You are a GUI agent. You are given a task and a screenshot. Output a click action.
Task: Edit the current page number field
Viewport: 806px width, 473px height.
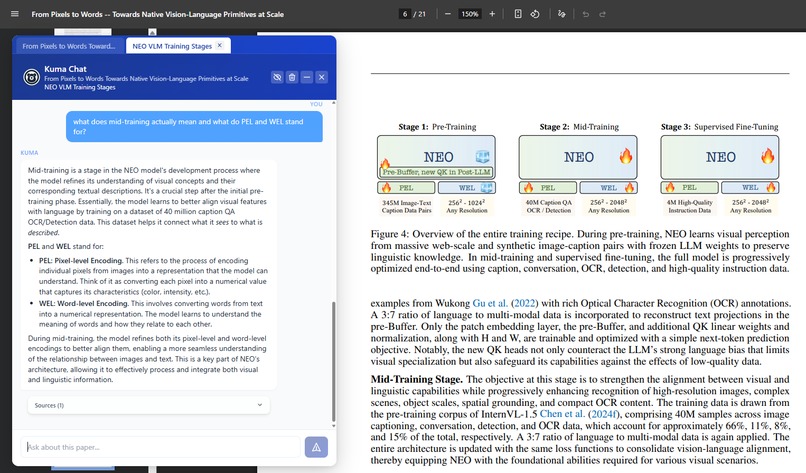pyautogui.click(x=405, y=14)
